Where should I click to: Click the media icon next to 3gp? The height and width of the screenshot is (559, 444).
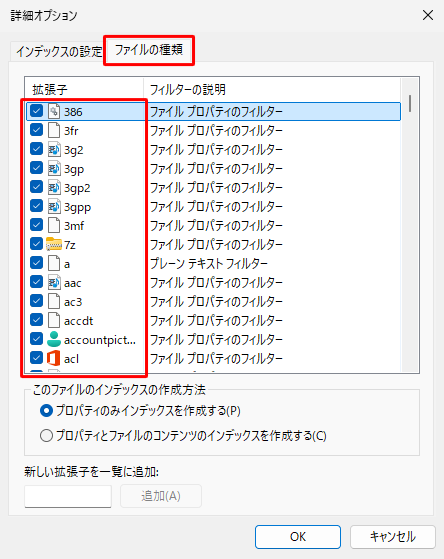click(54, 169)
